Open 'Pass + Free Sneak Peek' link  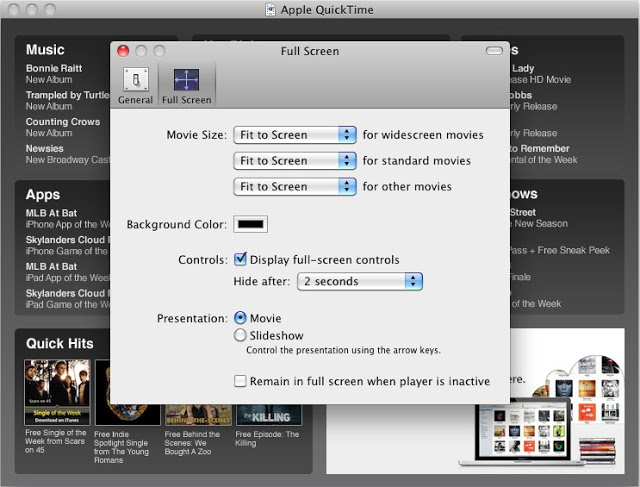point(560,250)
